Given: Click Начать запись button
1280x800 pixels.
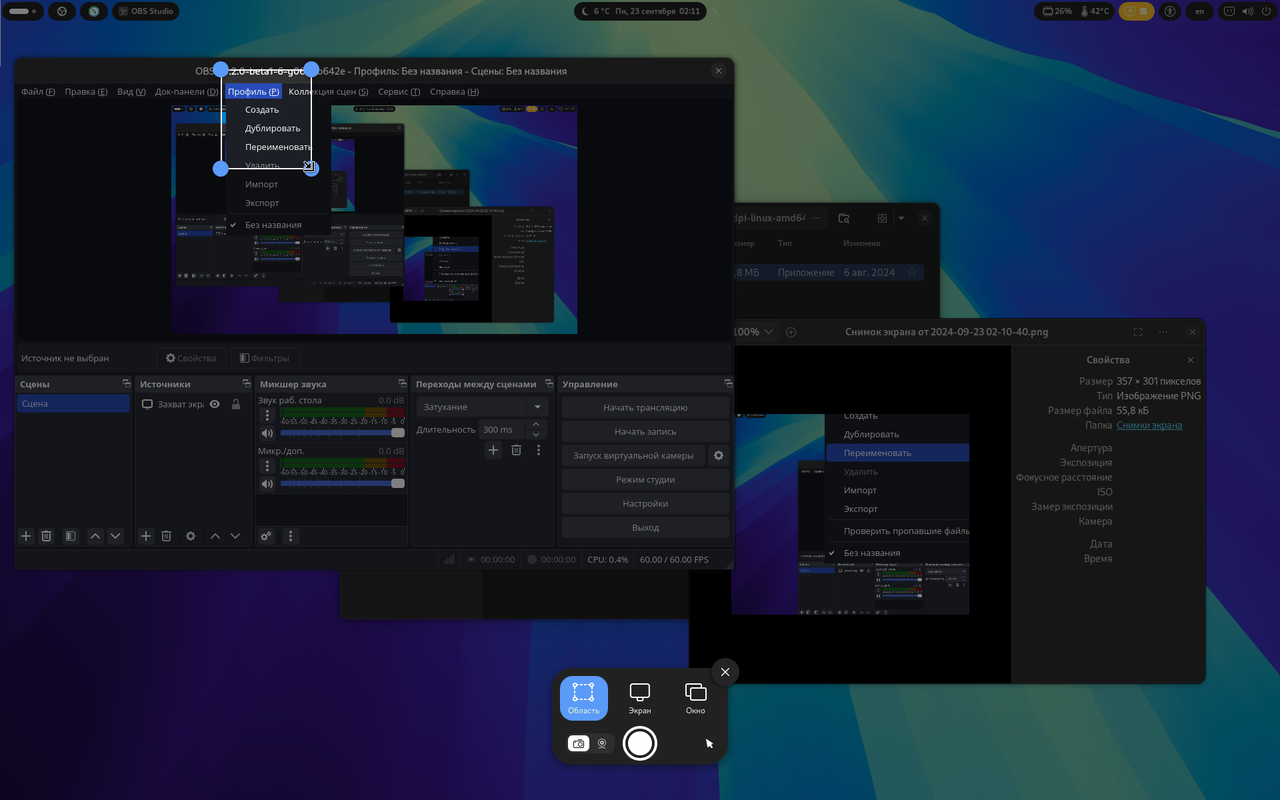Looking at the screenshot, I should (645, 431).
